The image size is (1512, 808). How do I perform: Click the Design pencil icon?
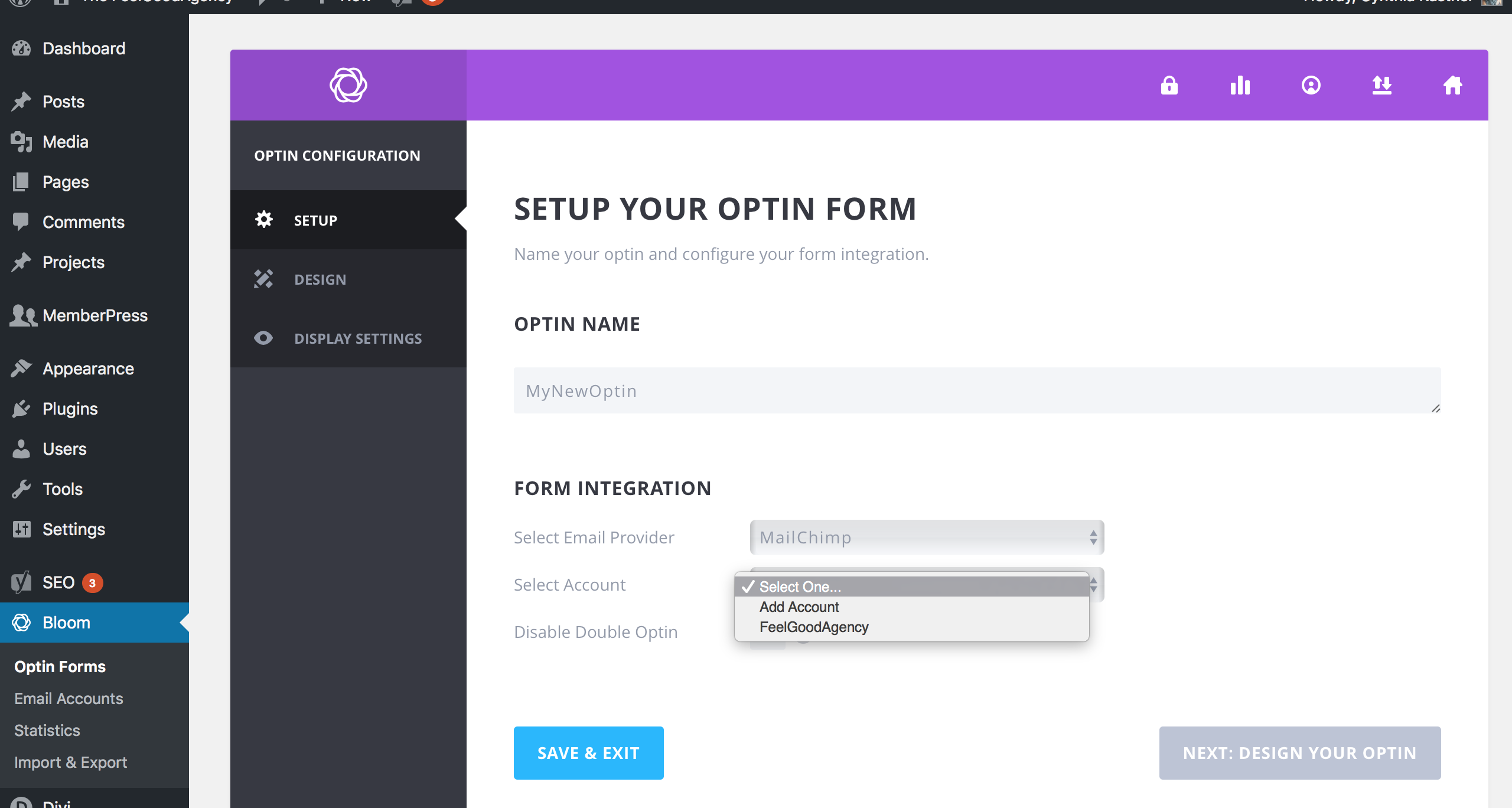(263, 279)
